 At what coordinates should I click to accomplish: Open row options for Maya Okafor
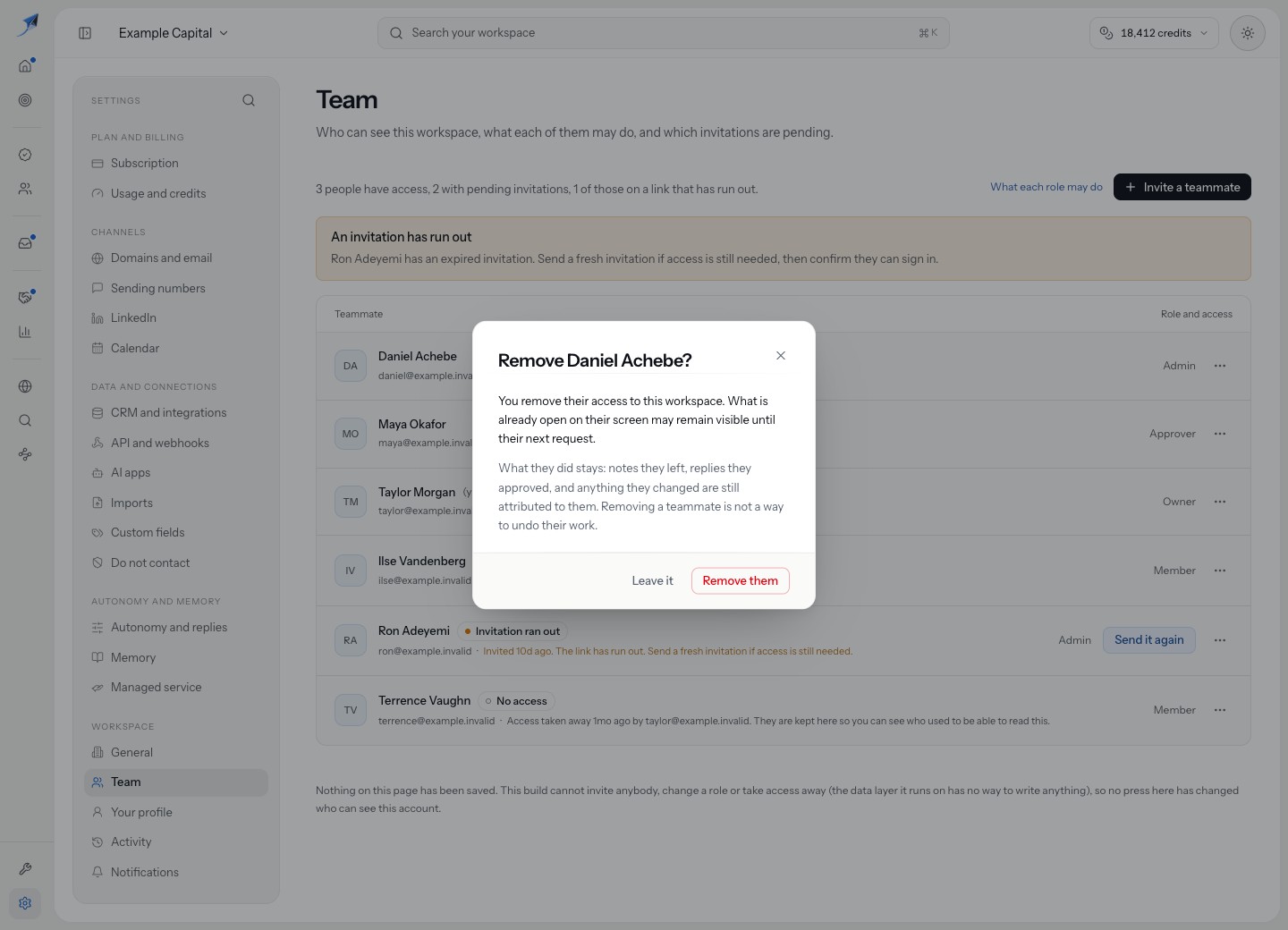1220,434
